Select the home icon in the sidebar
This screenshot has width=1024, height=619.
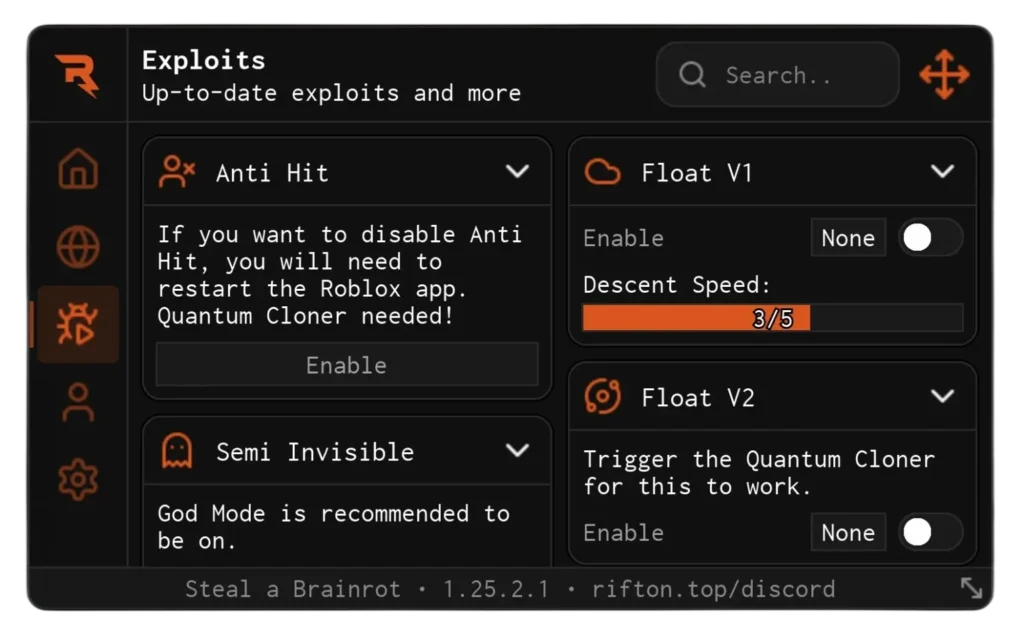(x=78, y=171)
